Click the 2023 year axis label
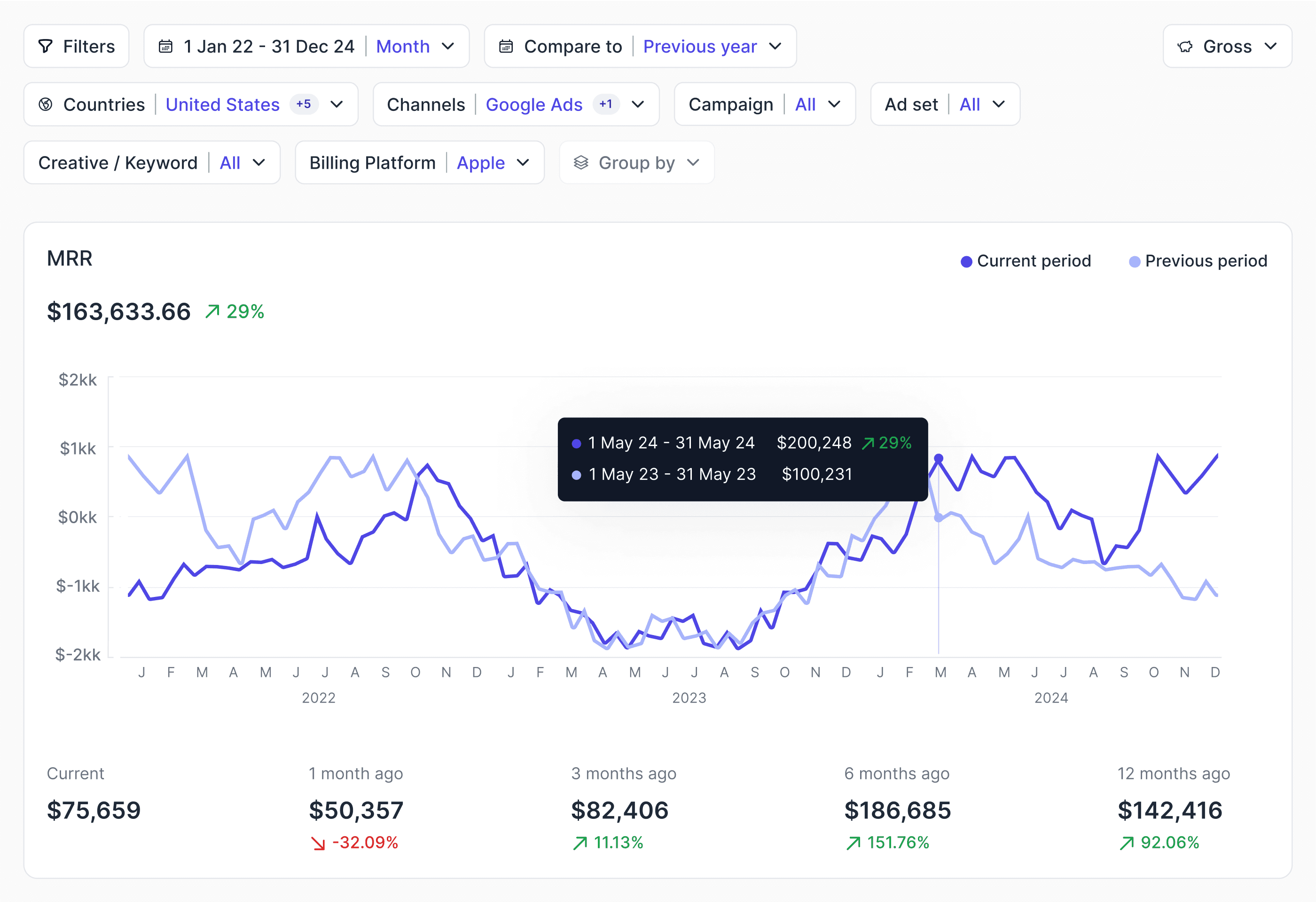Viewport: 1316px width, 902px height. (x=689, y=698)
